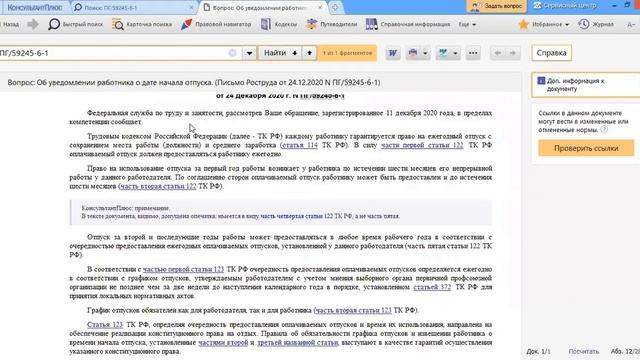
Task: Click the Проверить ссылки button
Action: pos(586,148)
